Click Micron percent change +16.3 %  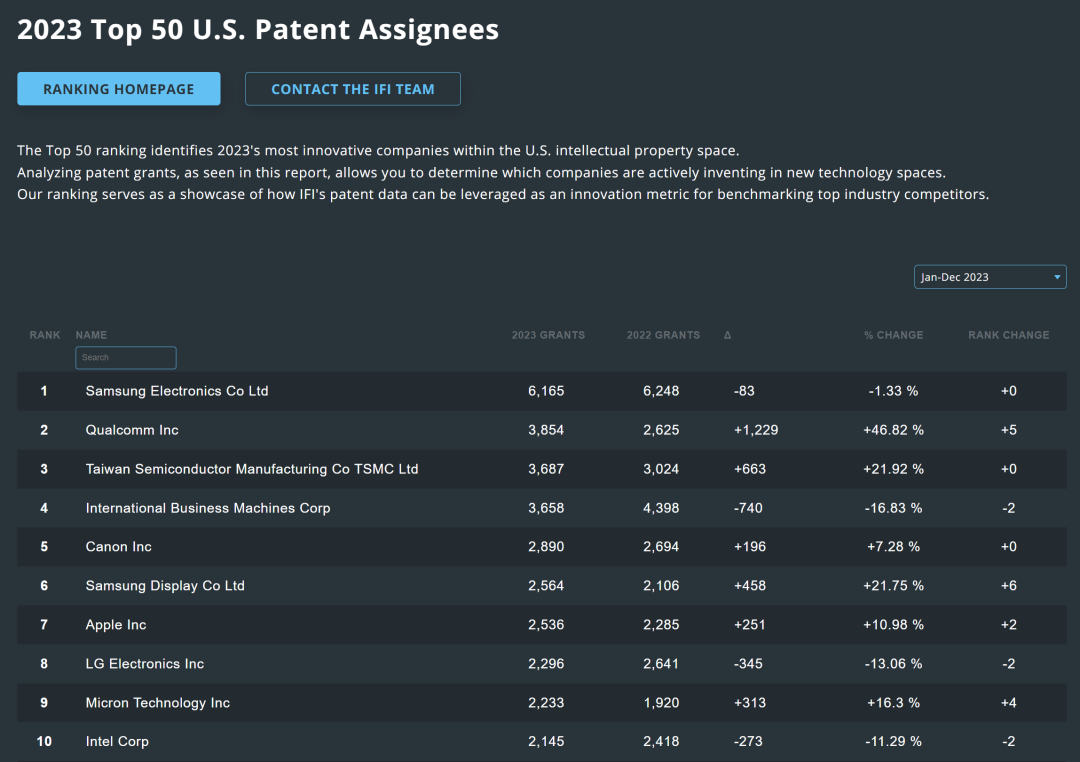coord(893,703)
